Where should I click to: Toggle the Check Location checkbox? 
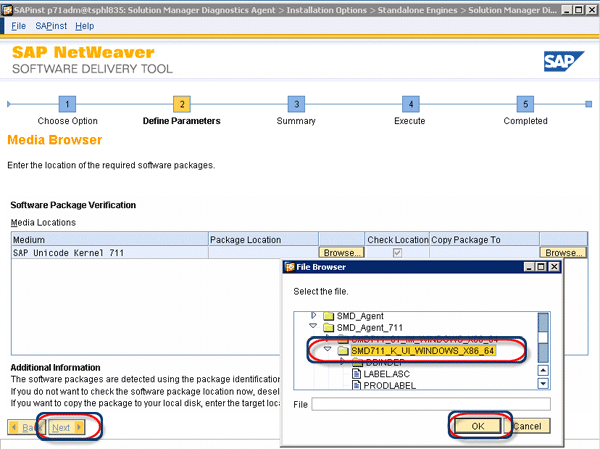tap(397, 253)
